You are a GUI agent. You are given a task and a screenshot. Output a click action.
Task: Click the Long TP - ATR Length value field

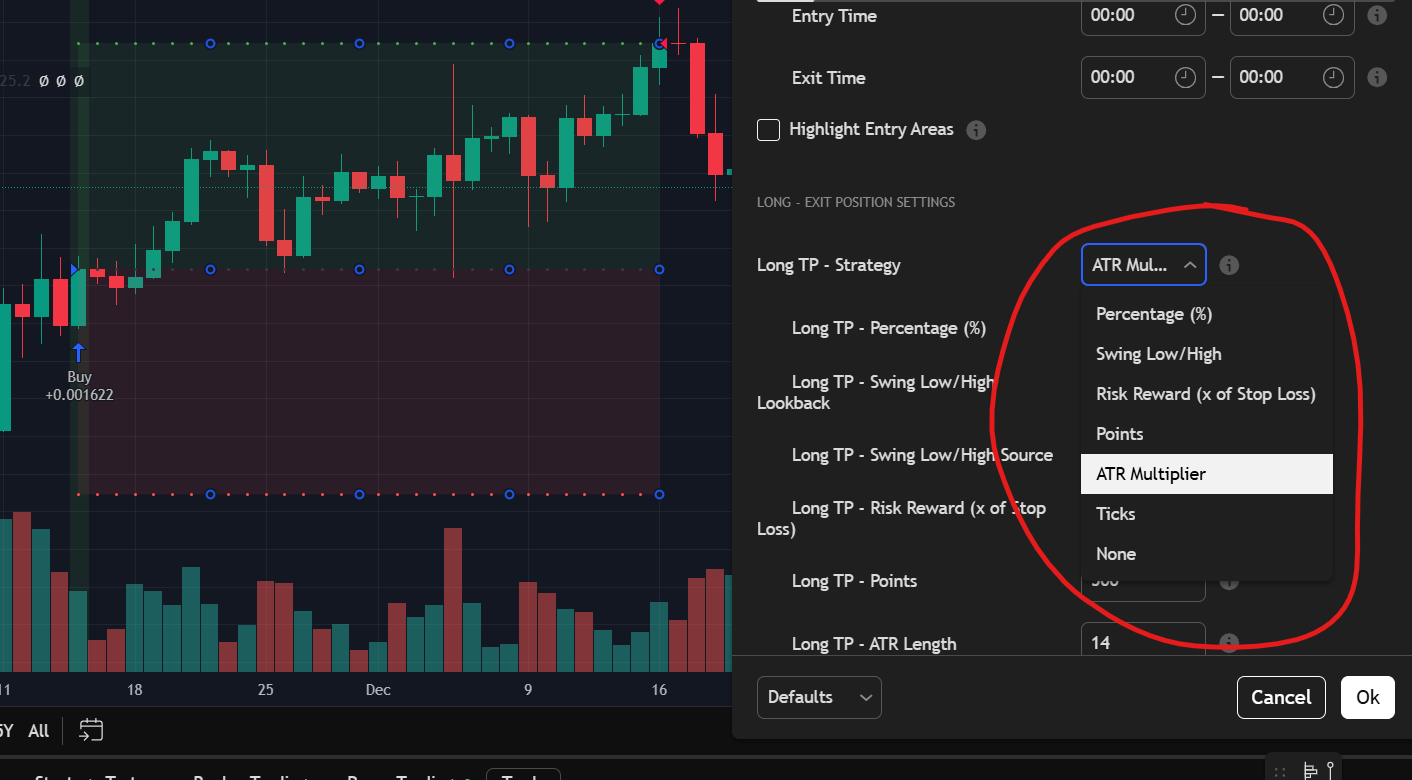(1143, 641)
